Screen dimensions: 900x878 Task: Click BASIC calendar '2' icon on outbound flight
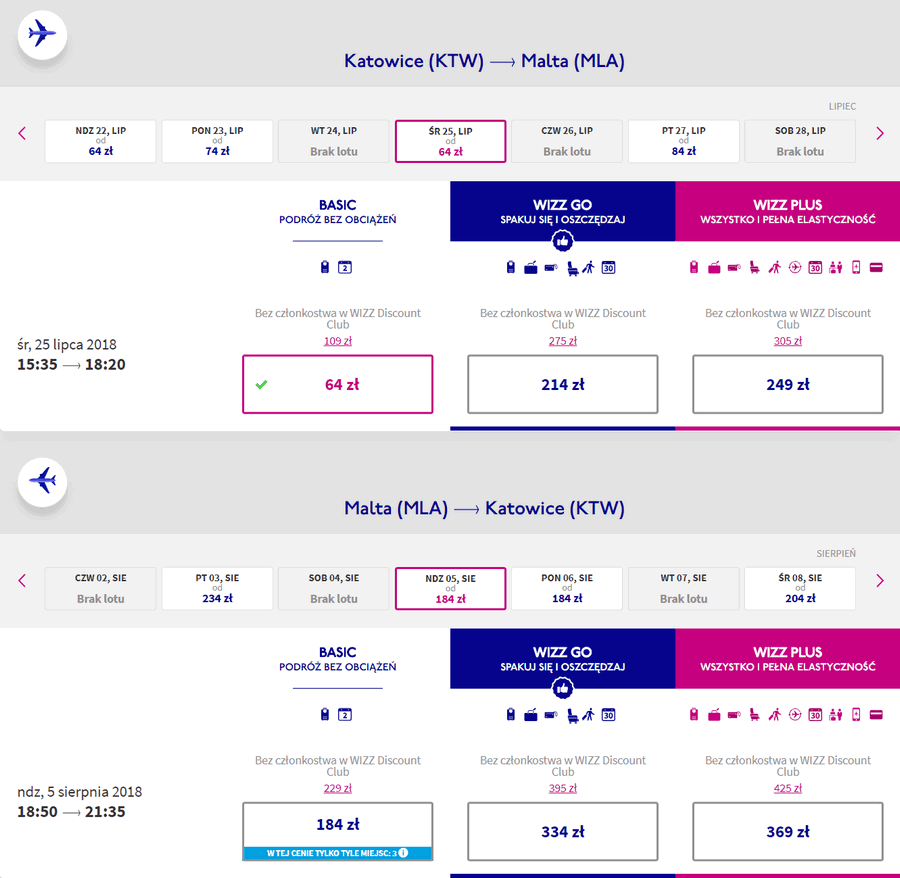(344, 267)
